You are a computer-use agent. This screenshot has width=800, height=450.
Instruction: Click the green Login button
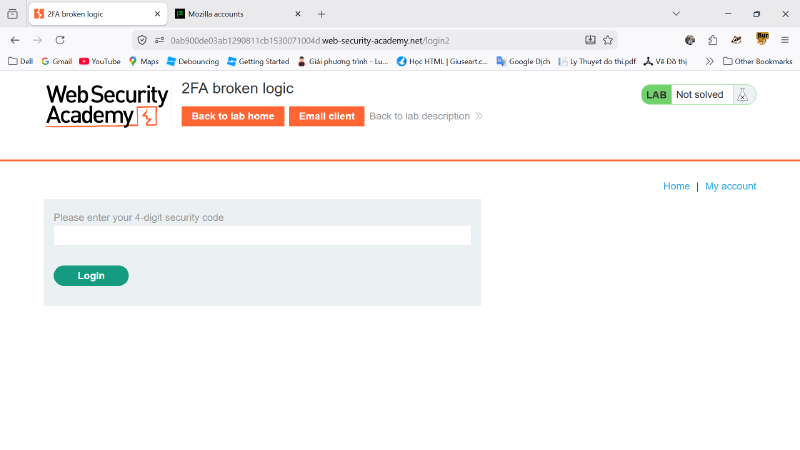coord(91,276)
